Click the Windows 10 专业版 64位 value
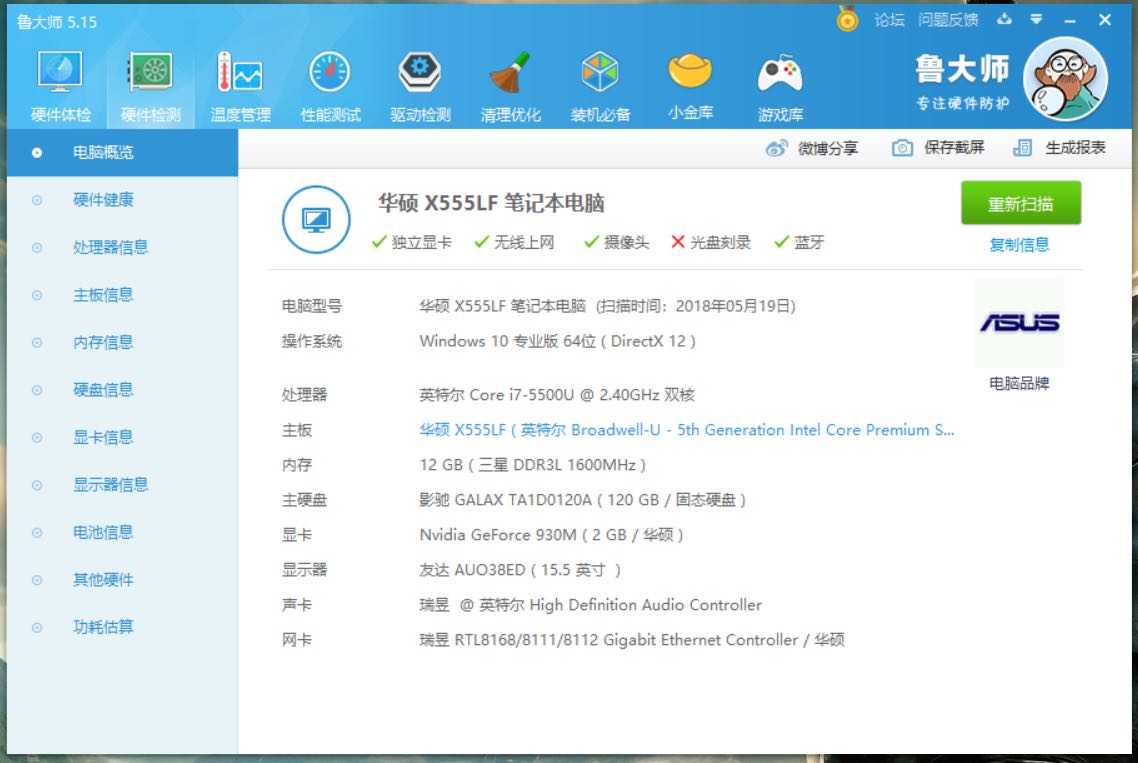The height and width of the screenshot is (763, 1138). pyautogui.click(x=557, y=341)
